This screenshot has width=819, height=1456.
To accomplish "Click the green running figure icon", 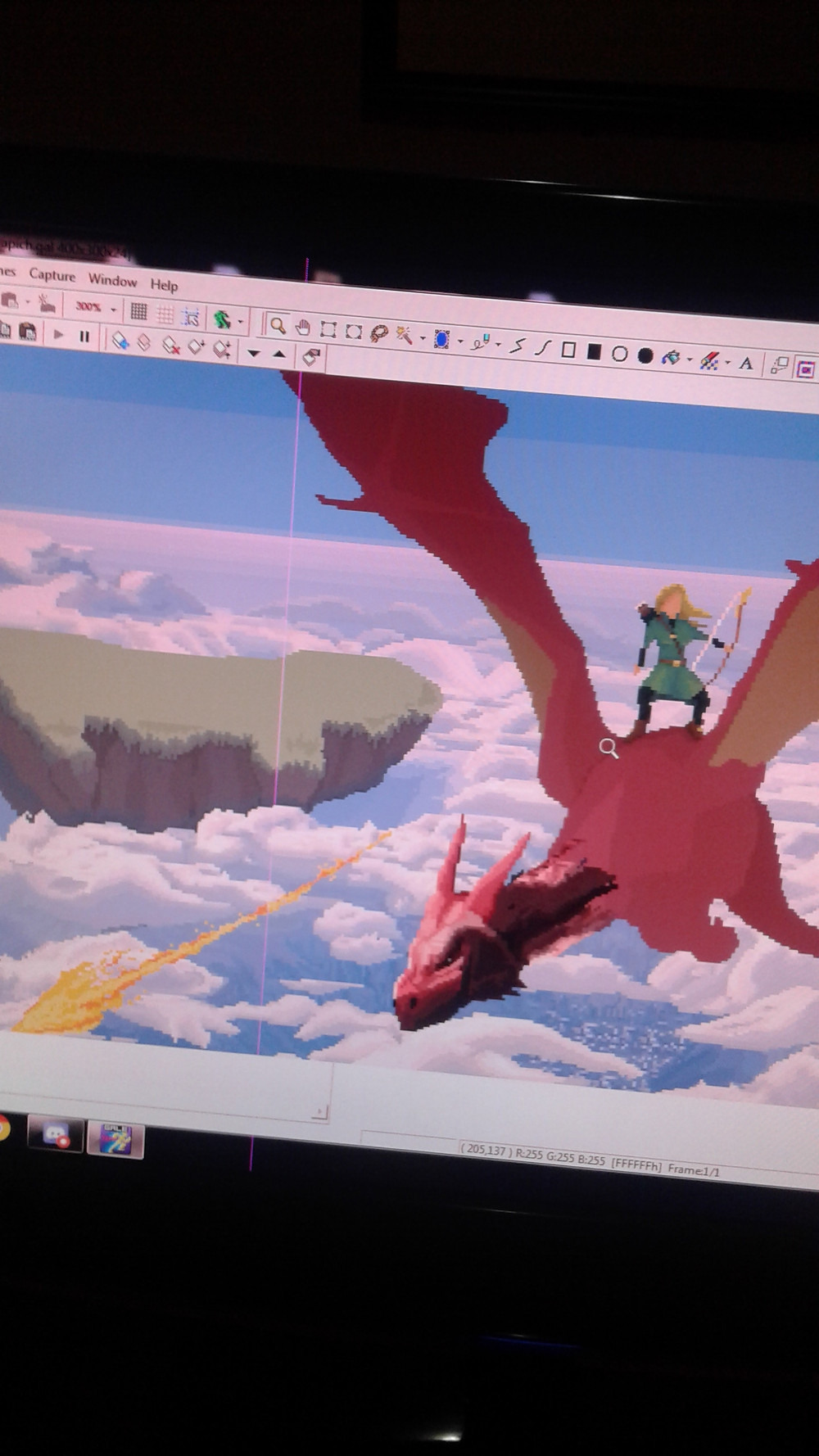I will (x=221, y=319).
